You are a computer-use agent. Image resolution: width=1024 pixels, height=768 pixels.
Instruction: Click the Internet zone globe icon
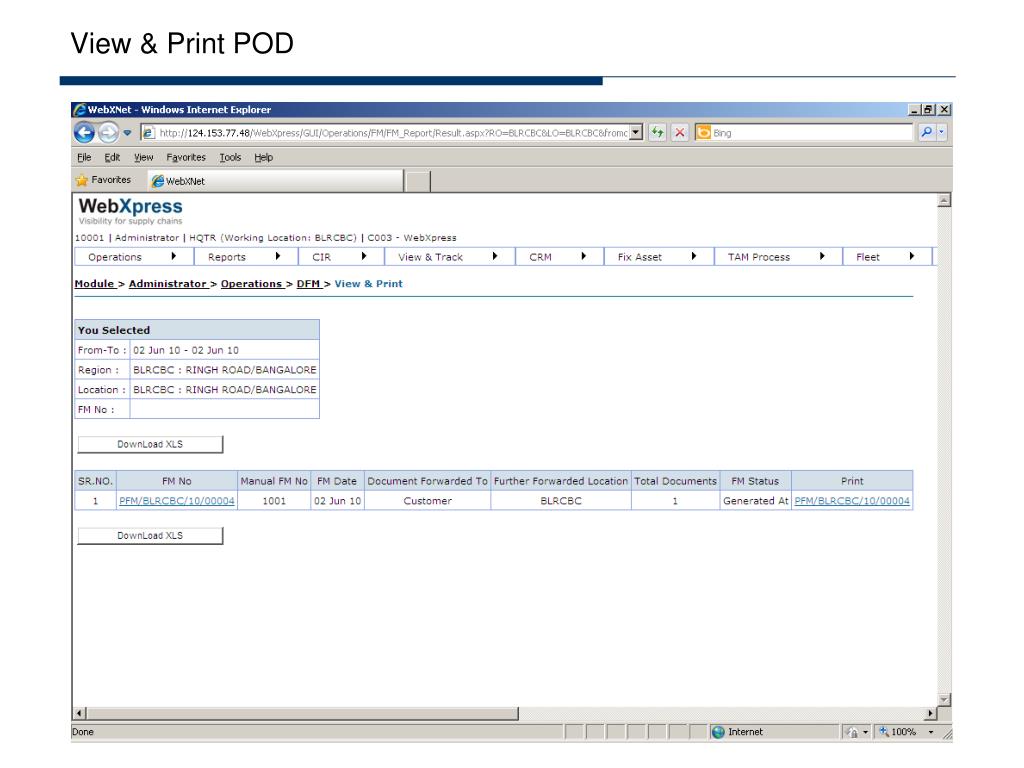(x=718, y=732)
